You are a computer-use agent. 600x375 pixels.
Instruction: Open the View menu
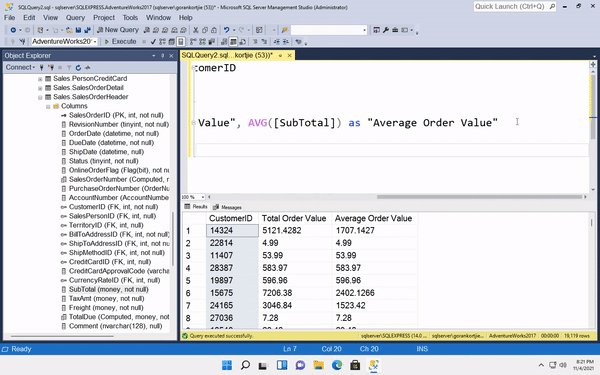(51, 18)
